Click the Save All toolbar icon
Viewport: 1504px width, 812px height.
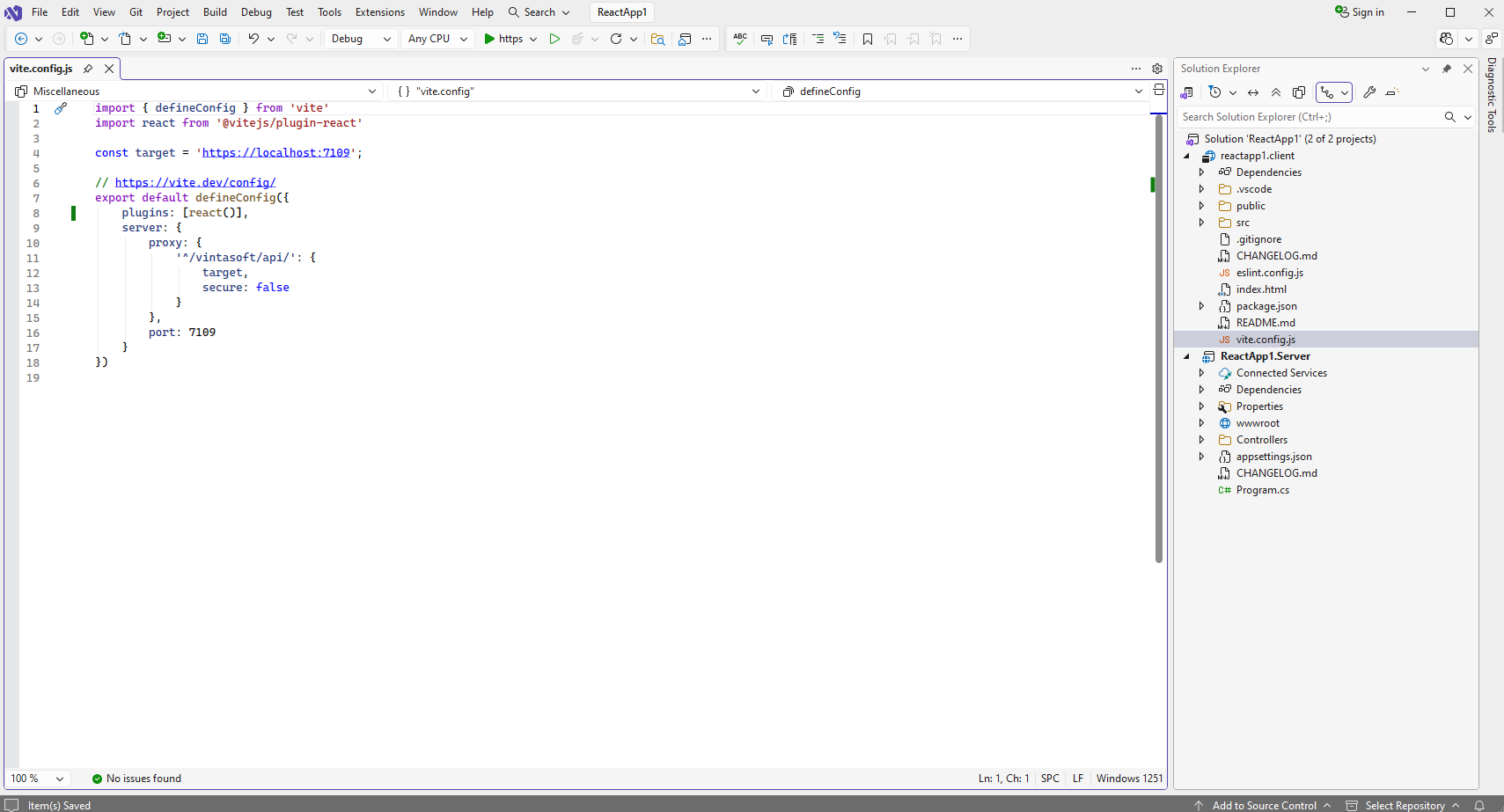coord(225,39)
